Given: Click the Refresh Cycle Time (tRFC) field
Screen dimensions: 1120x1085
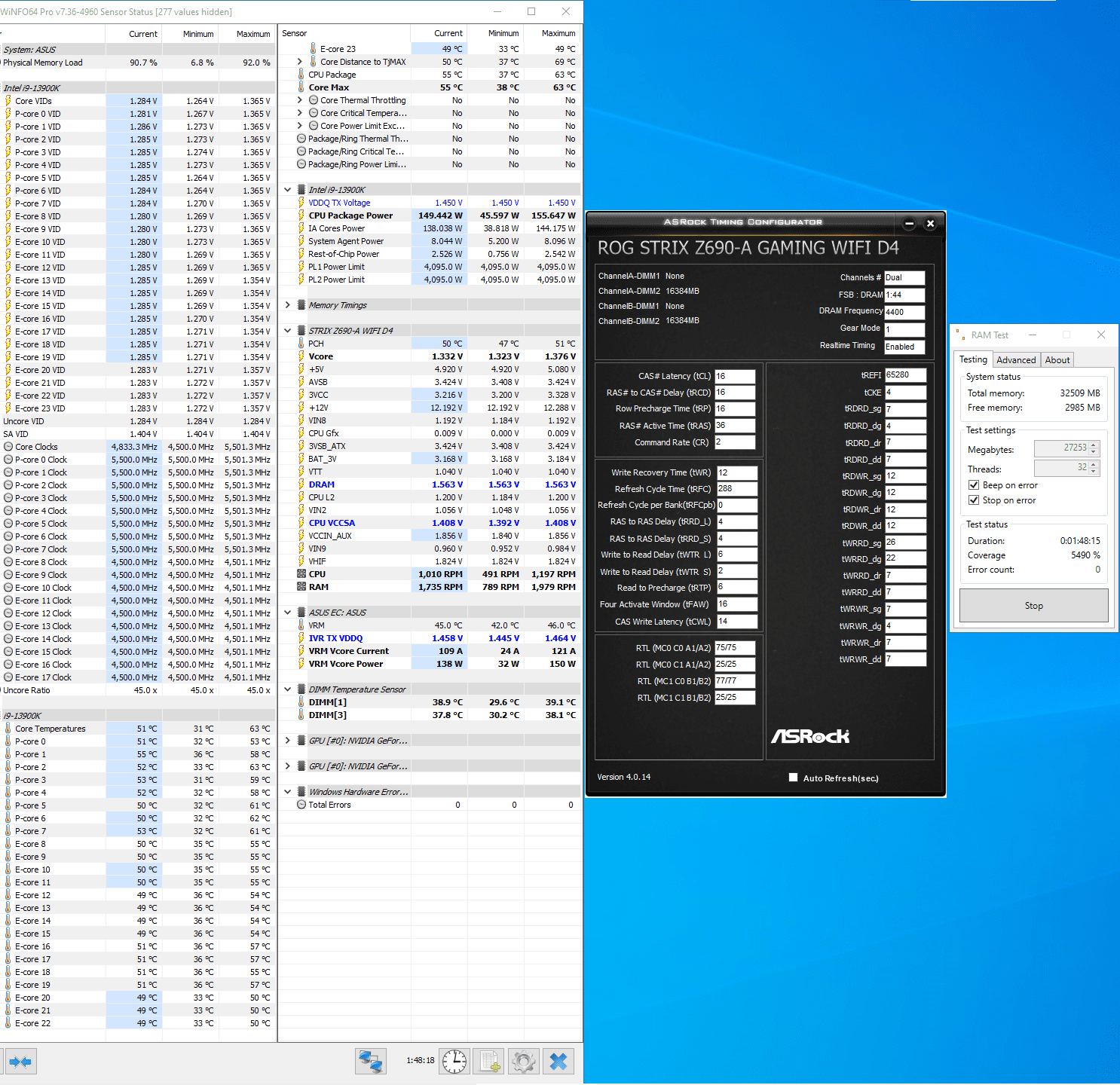Looking at the screenshot, I should point(736,488).
